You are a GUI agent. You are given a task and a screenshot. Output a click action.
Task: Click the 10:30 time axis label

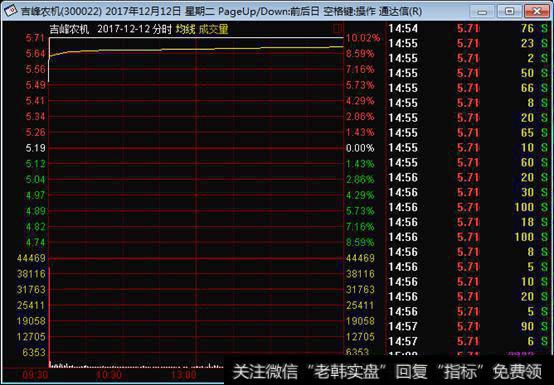109,374
